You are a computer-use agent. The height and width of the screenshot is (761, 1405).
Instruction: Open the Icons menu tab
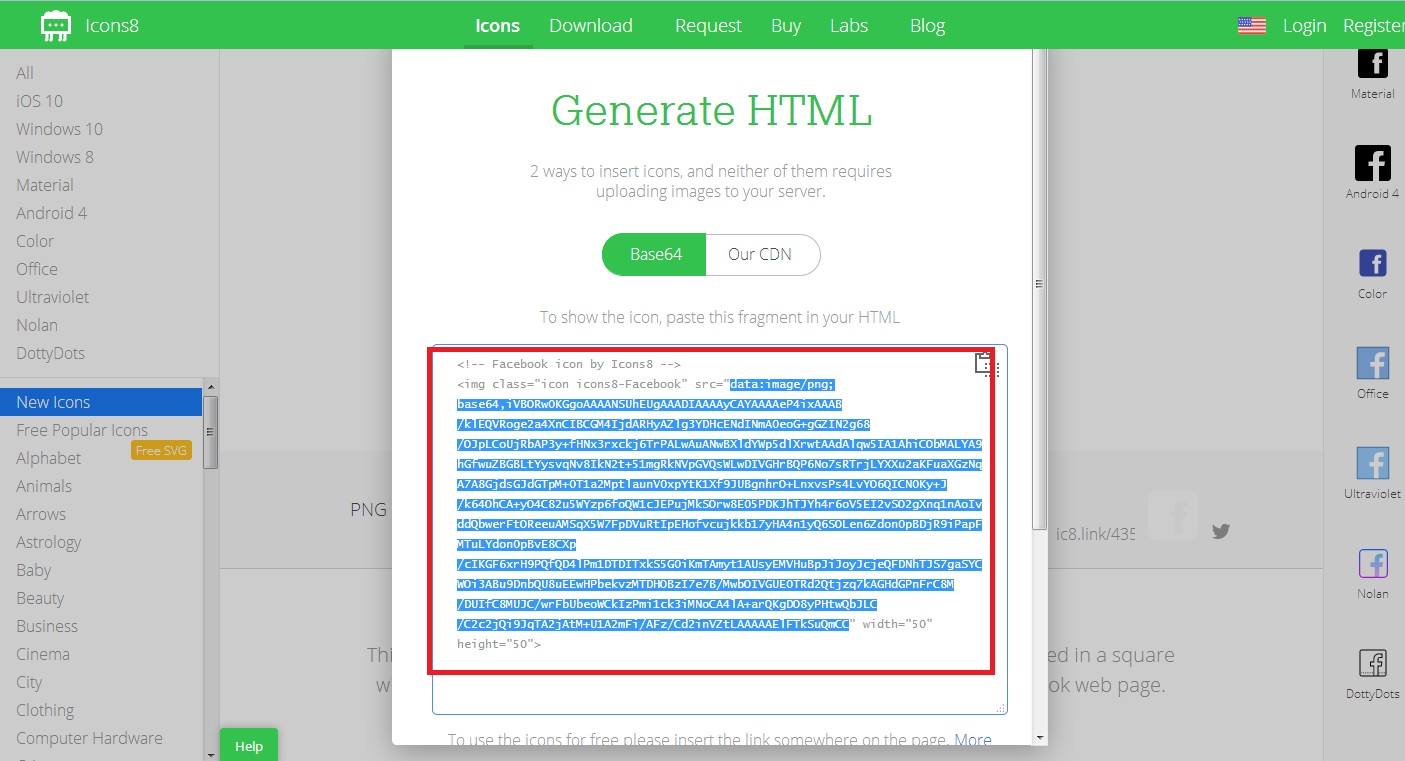(497, 26)
